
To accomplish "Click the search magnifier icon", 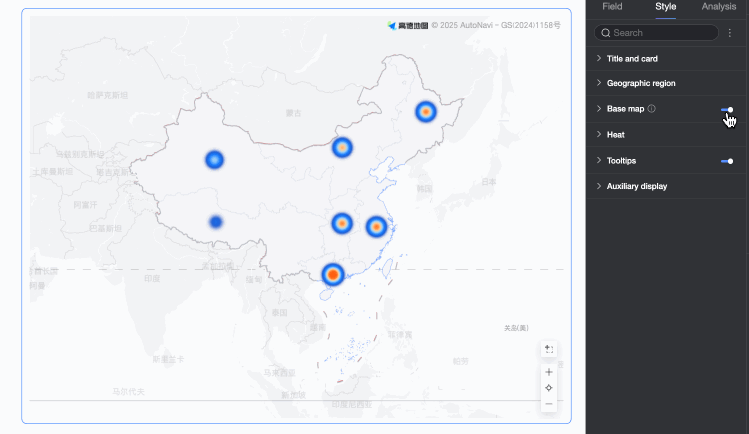I will click(x=606, y=33).
